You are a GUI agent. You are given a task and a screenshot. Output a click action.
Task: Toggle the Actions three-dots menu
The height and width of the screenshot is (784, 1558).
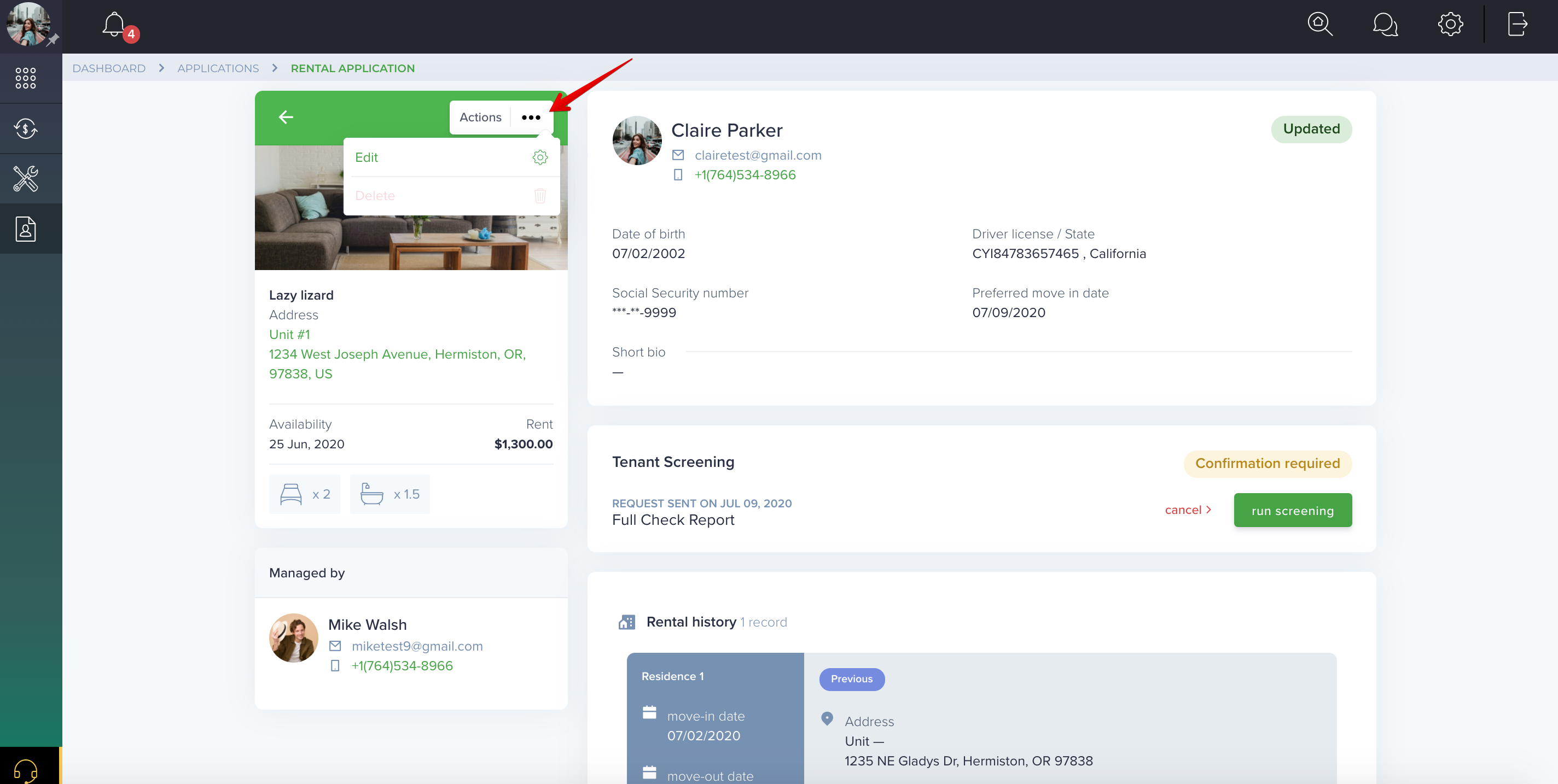tap(531, 117)
